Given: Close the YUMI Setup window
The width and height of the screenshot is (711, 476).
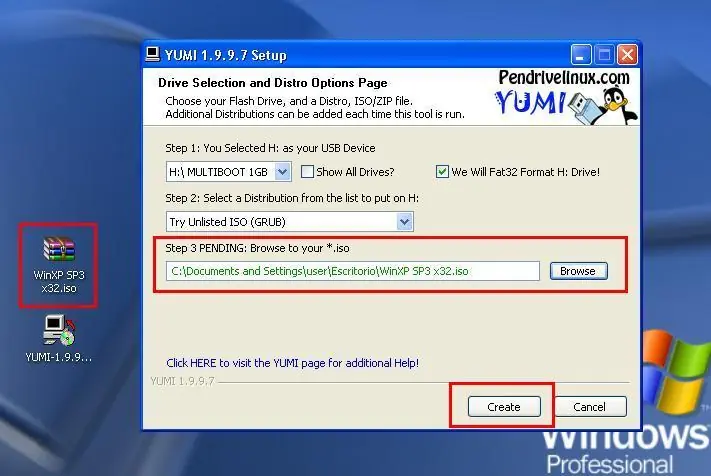Looking at the screenshot, I should tap(628, 55).
